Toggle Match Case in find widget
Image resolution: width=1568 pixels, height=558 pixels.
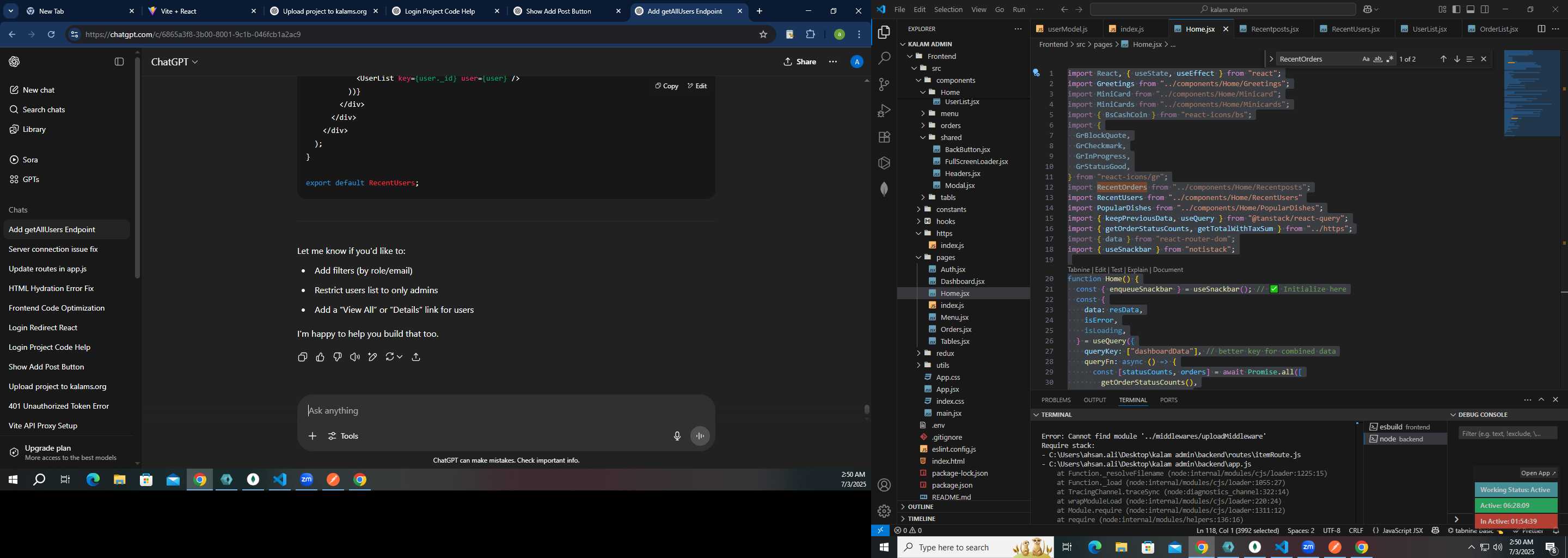1365,59
